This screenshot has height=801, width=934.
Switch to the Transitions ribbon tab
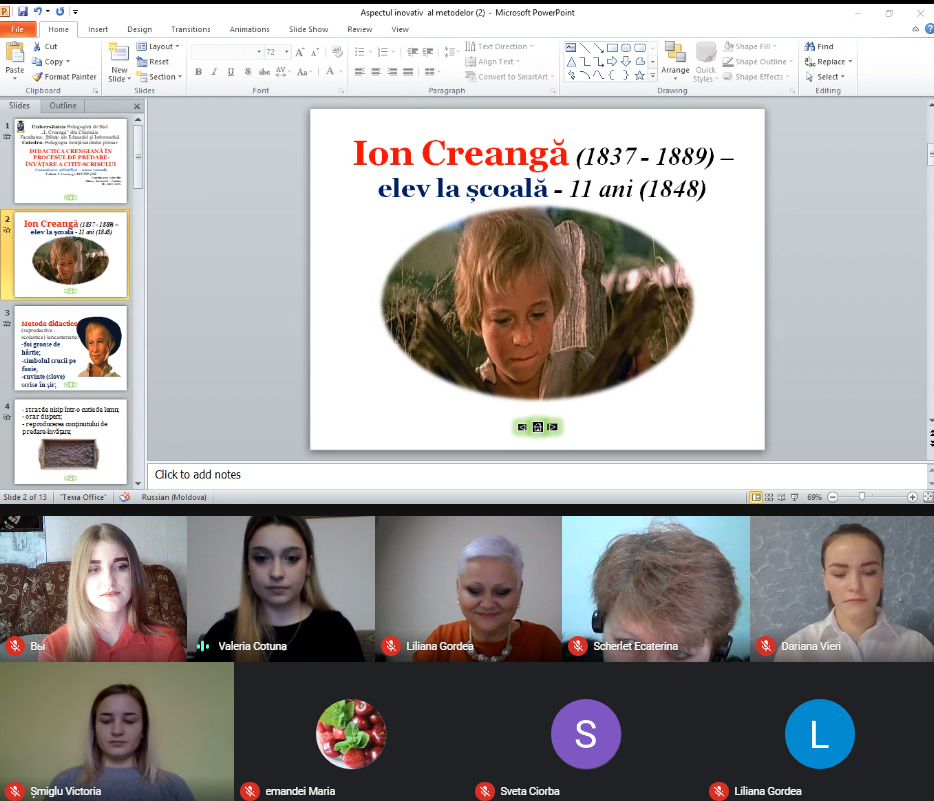(x=191, y=29)
